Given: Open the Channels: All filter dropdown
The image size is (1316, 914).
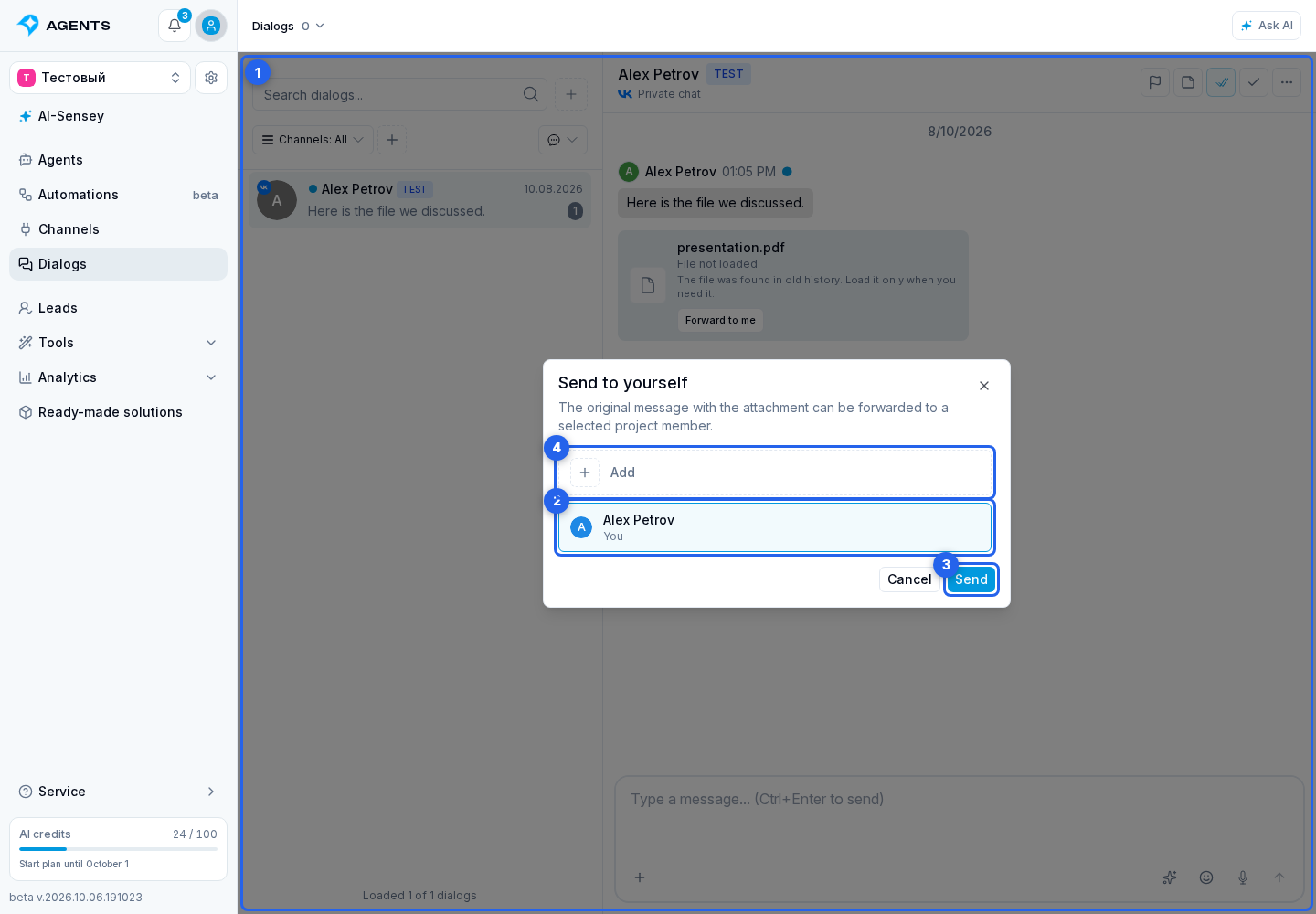Looking at the screenshot, I should [313, 140].
